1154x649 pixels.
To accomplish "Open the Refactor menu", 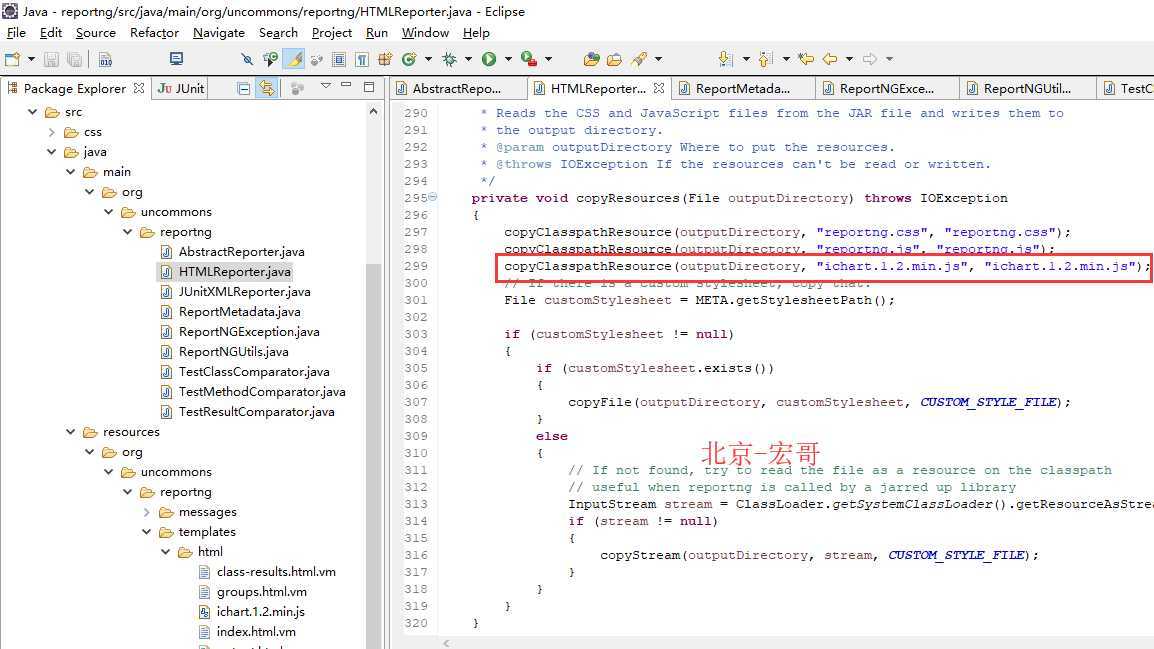I will pos(154,32).
